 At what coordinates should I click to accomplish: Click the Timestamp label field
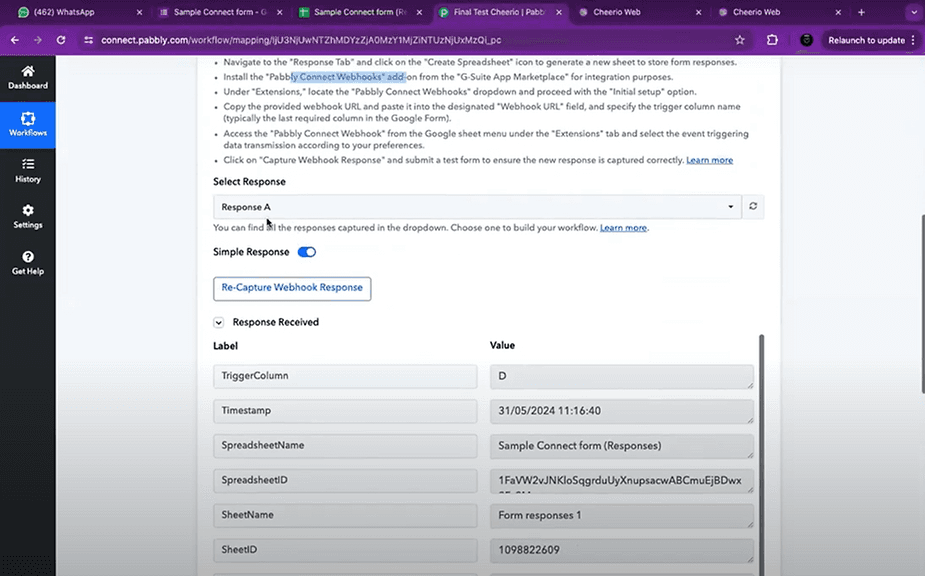coord(345,411)
